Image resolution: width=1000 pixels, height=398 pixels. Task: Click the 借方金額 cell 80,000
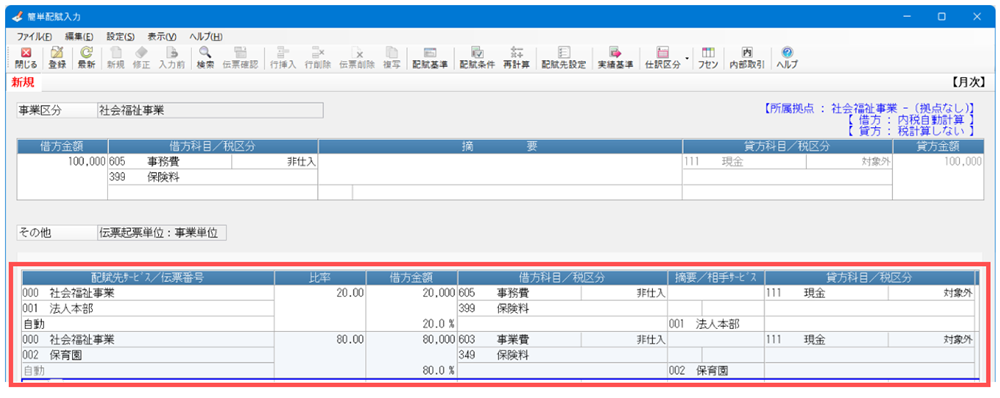tap(411, 339)
